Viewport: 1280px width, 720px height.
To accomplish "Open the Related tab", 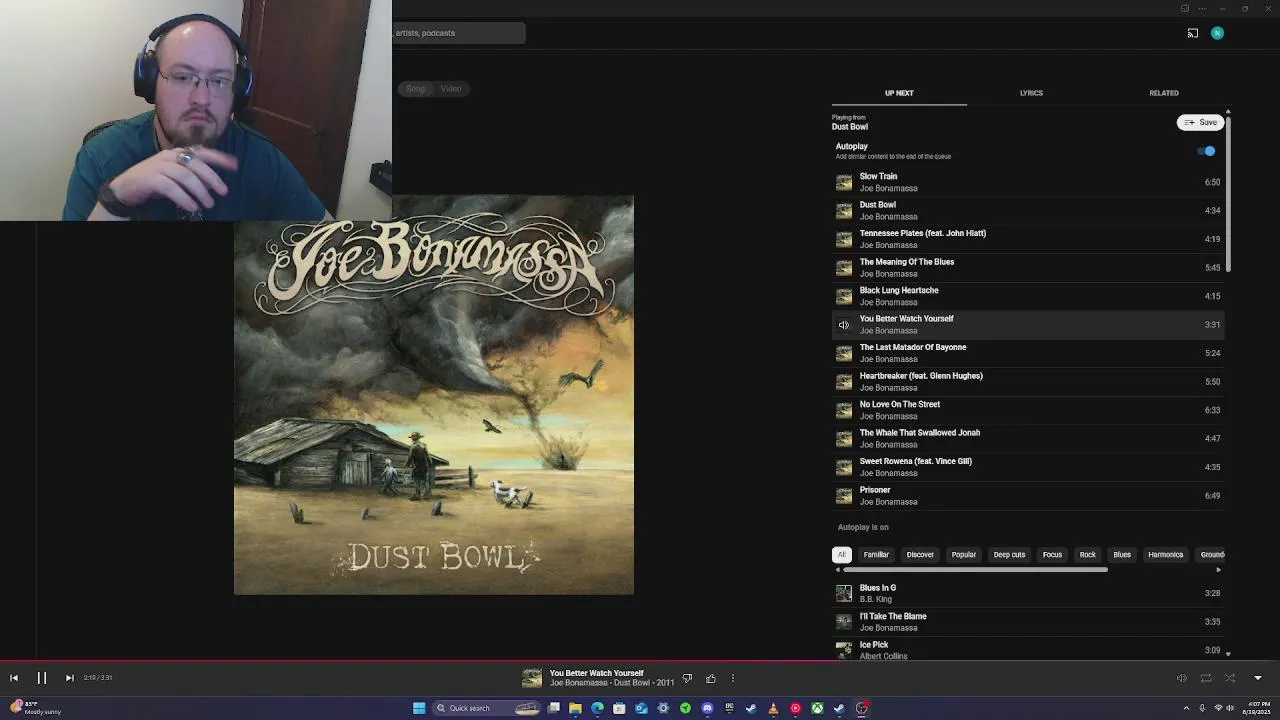I will click(x=1164, y=93).
